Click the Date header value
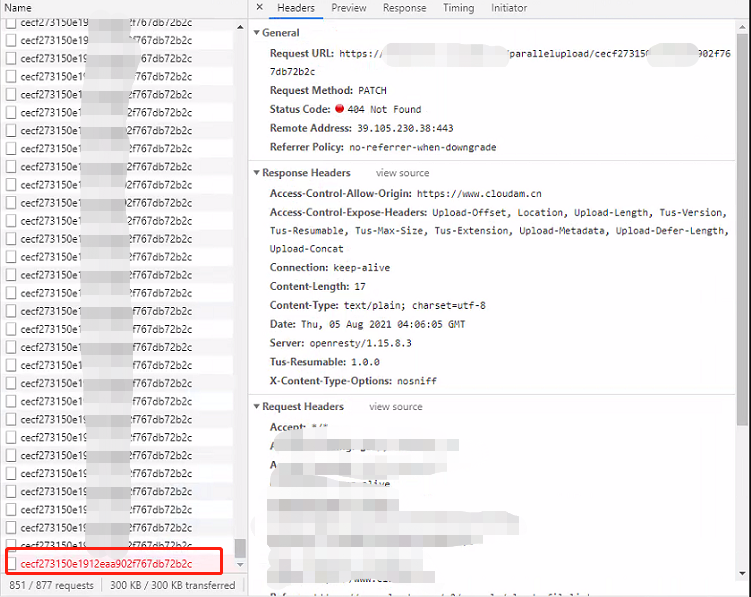The width and height of the screenshot is (751, 597). [x=383, y=324]
